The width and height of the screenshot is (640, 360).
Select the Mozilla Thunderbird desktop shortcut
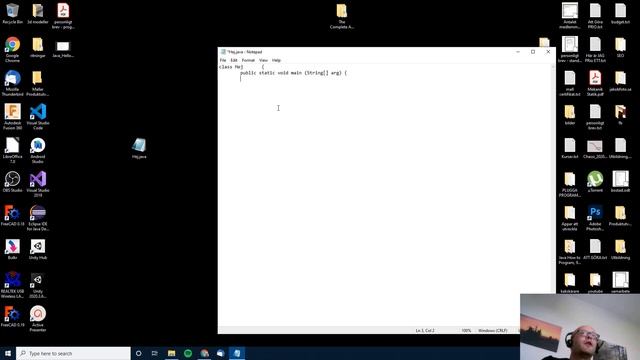(x=13, y=83)
